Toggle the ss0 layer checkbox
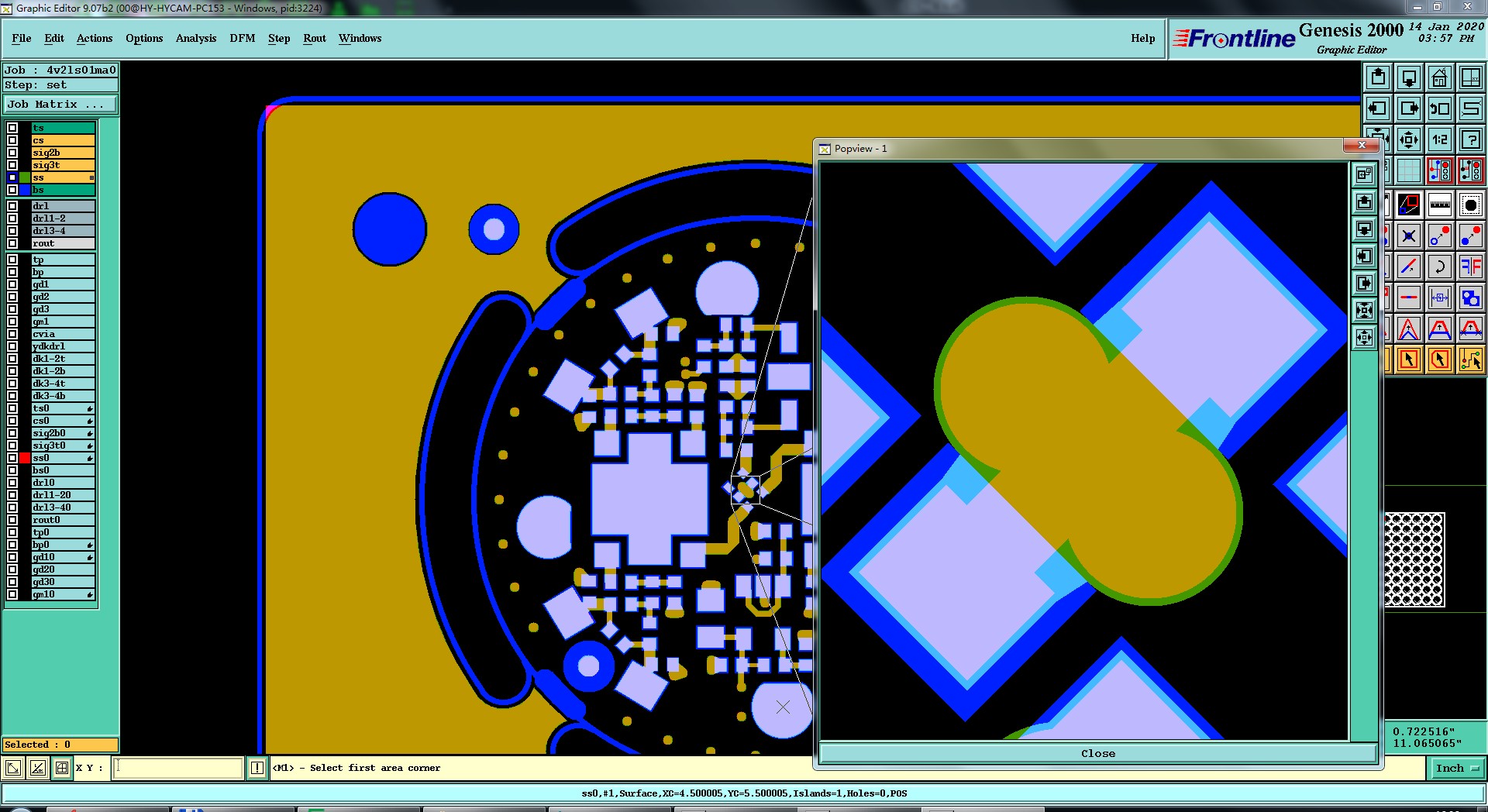The height and width of the screenshot is (812, 1488). click(12, 458)
